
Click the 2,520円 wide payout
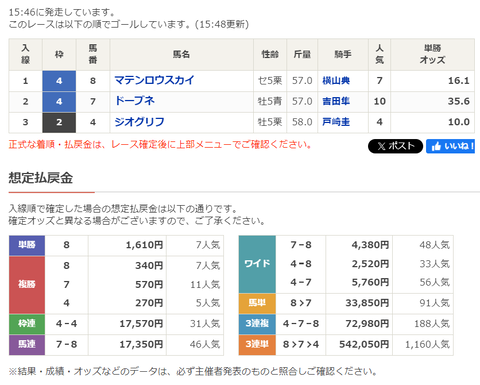pos(370,264)
